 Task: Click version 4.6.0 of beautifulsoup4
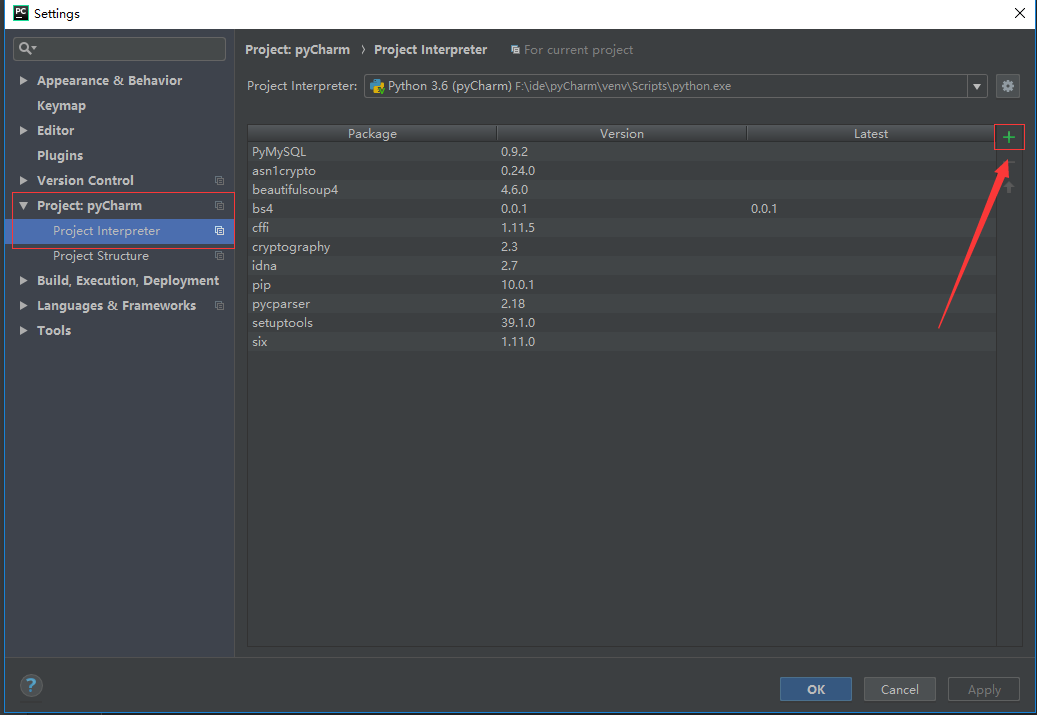pyautogui.click(x=515, y=190)
